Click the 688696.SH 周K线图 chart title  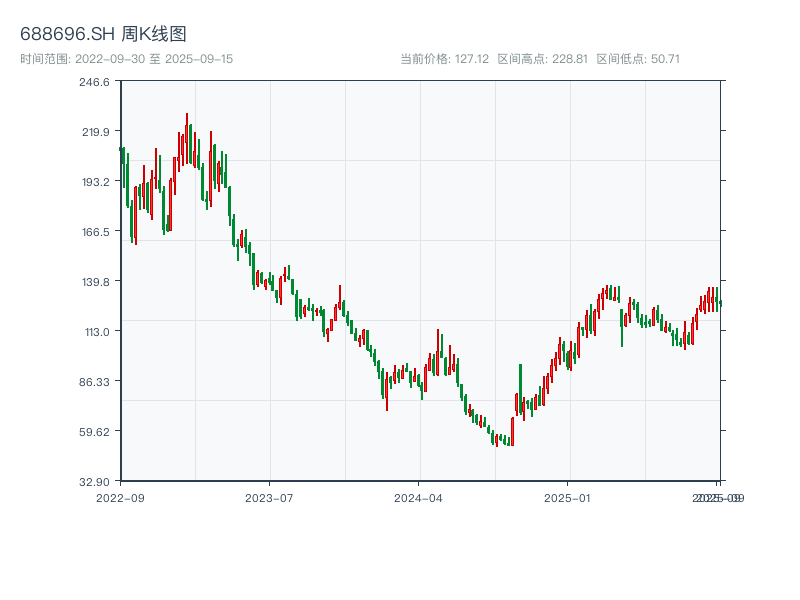(103, 35)
